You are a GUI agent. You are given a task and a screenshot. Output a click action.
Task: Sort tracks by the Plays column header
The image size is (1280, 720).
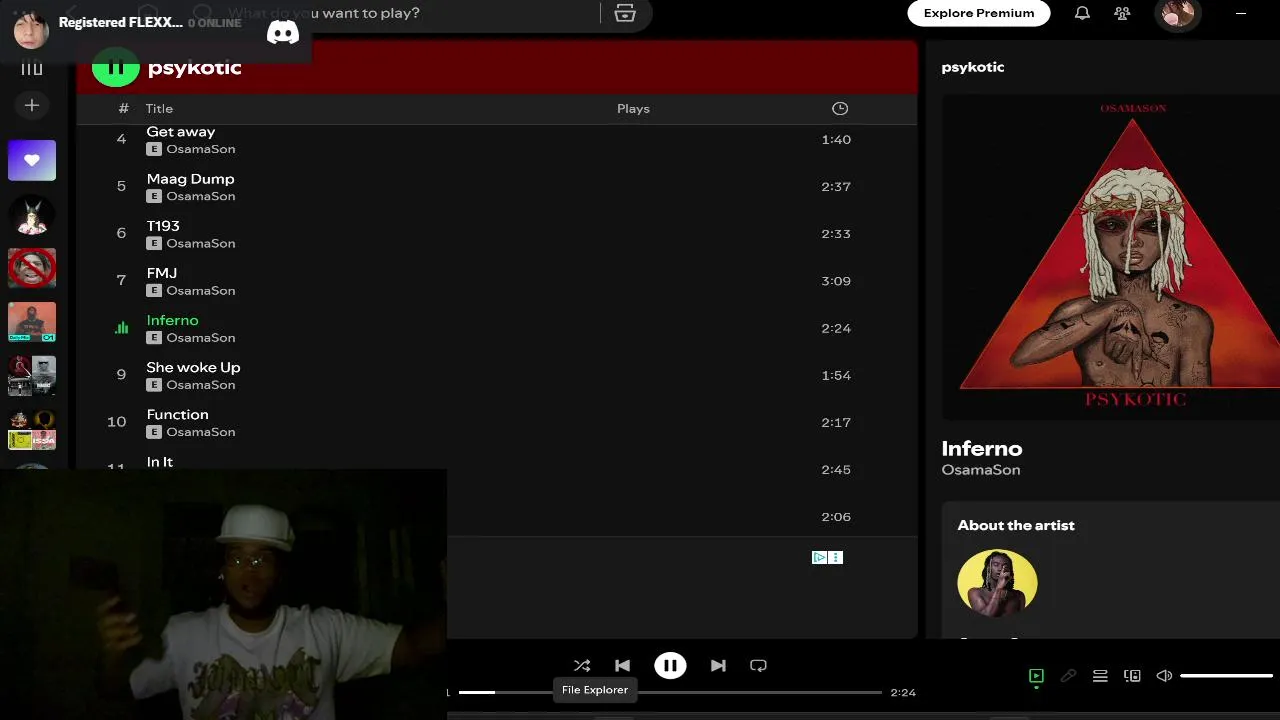pos(633,109)
